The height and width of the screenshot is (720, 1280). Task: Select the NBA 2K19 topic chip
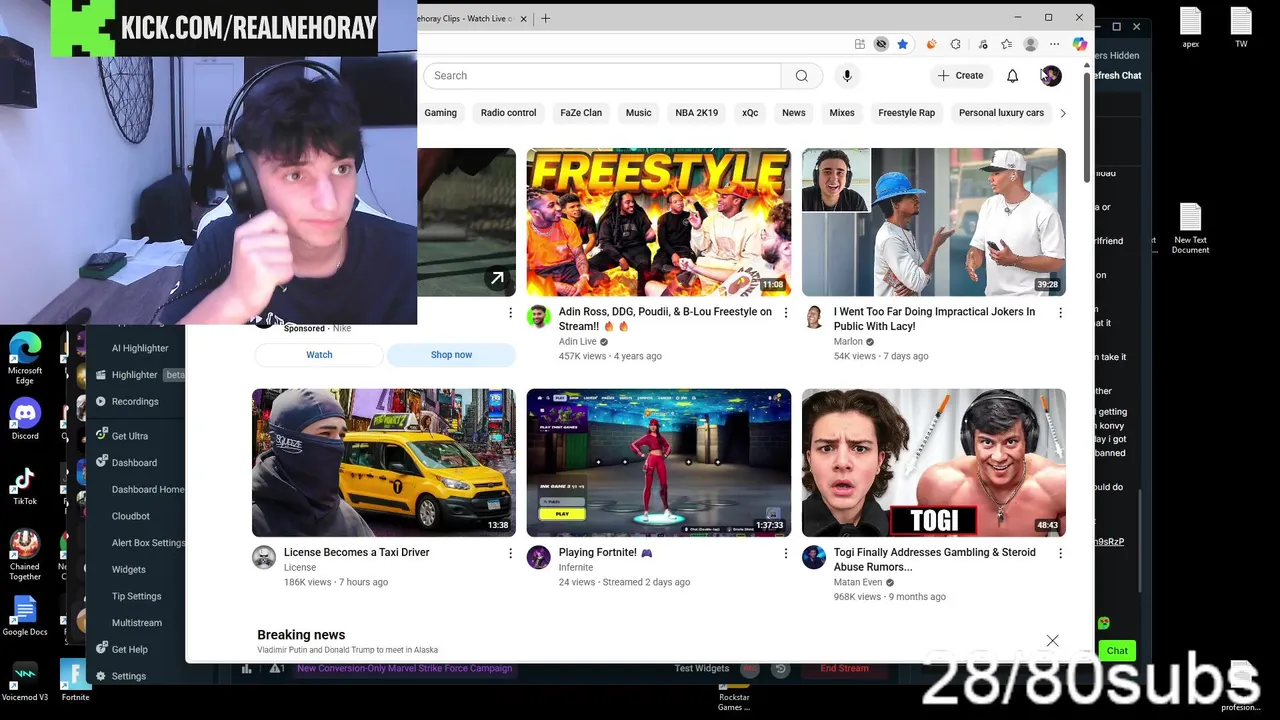point(696,113)
